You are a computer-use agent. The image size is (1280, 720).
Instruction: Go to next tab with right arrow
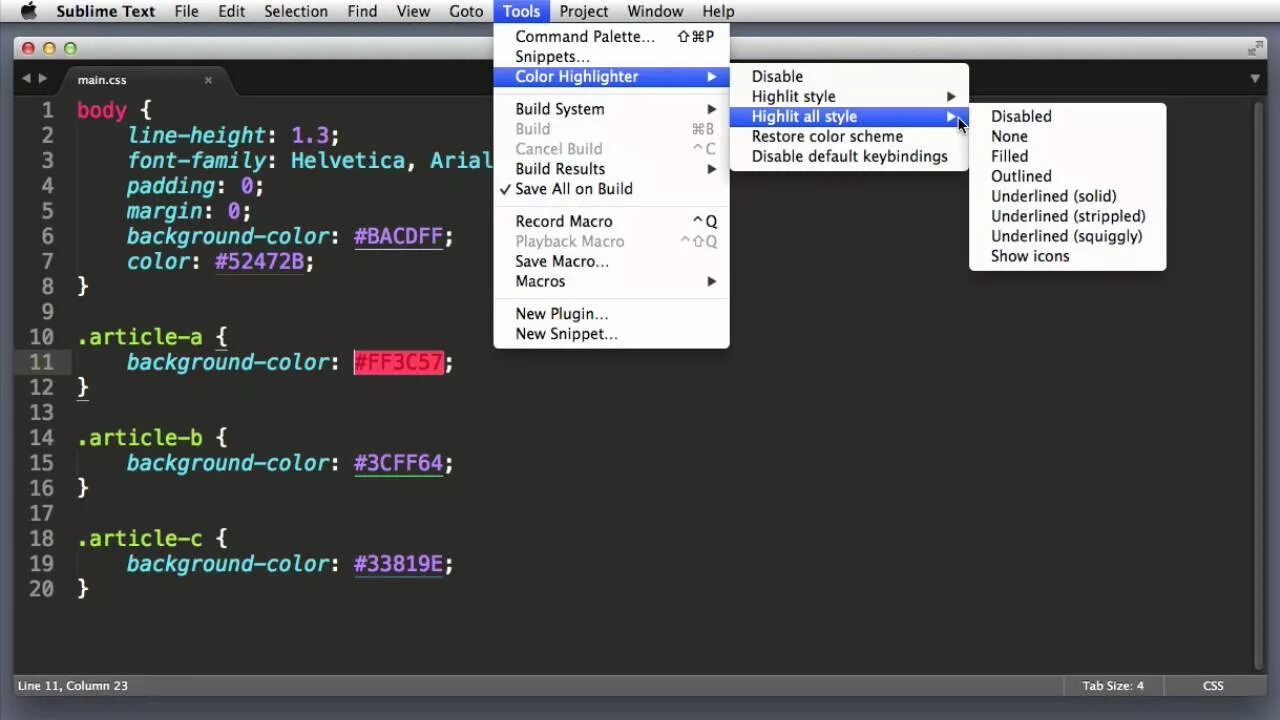(42, 78)
